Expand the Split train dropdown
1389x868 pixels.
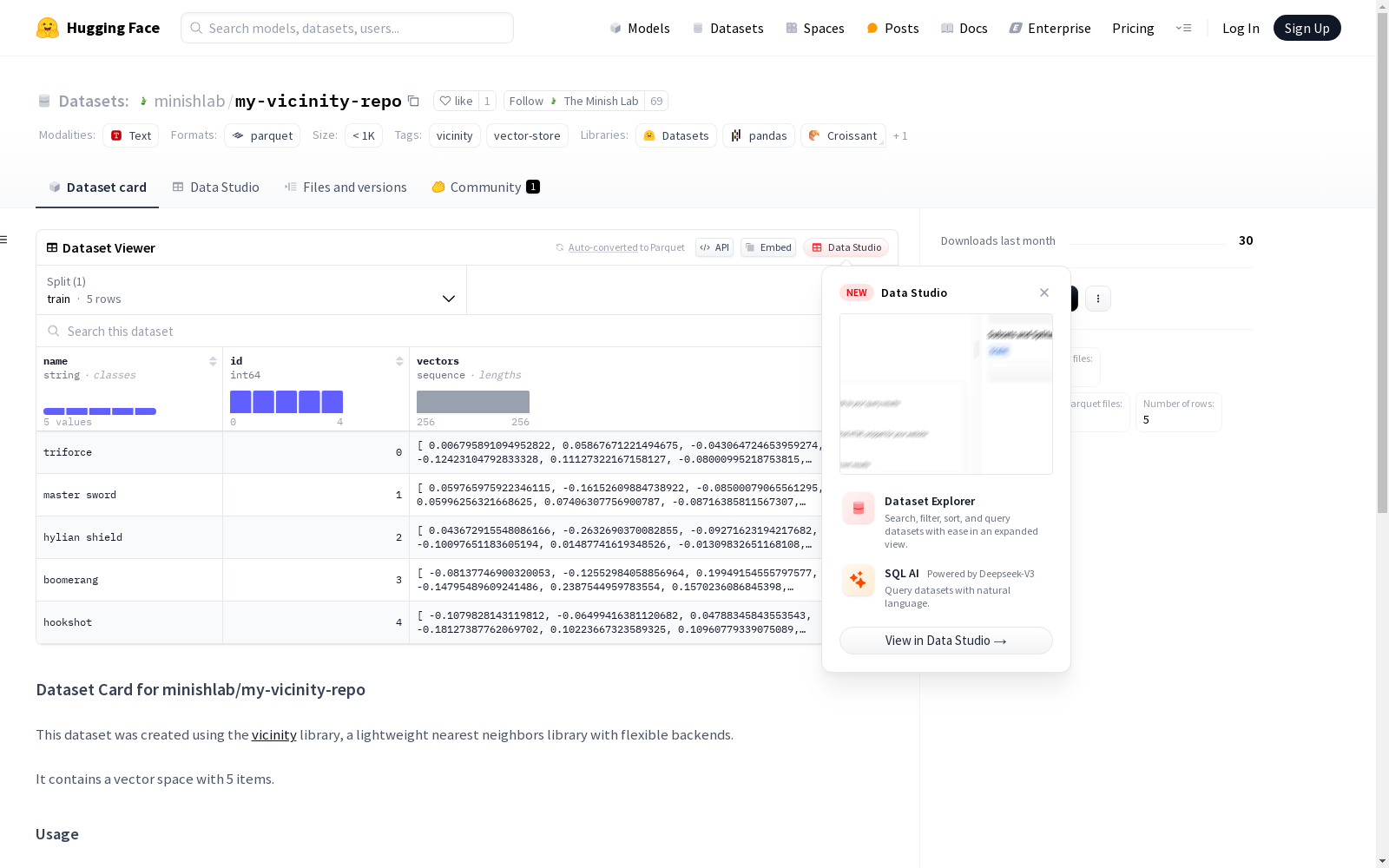click(x=252, y=290)
